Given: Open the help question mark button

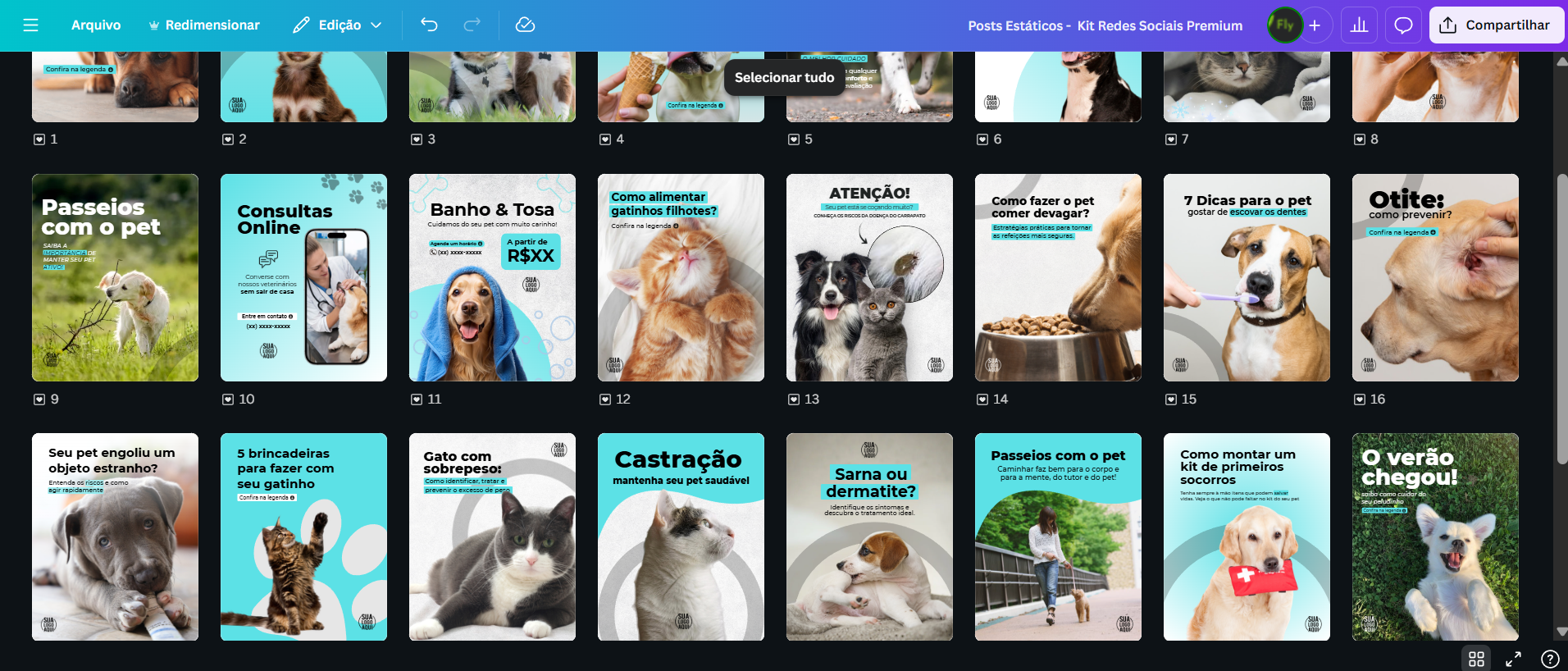Looking at the screenshot, I should click(1549, 659).
